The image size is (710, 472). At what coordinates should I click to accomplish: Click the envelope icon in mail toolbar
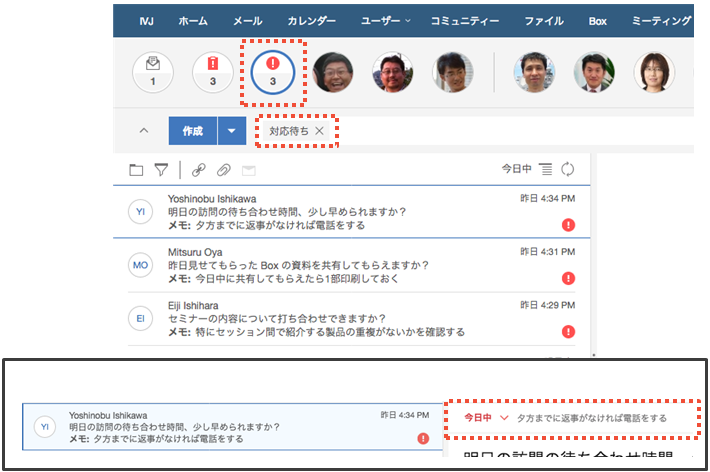tap(249, 169)
